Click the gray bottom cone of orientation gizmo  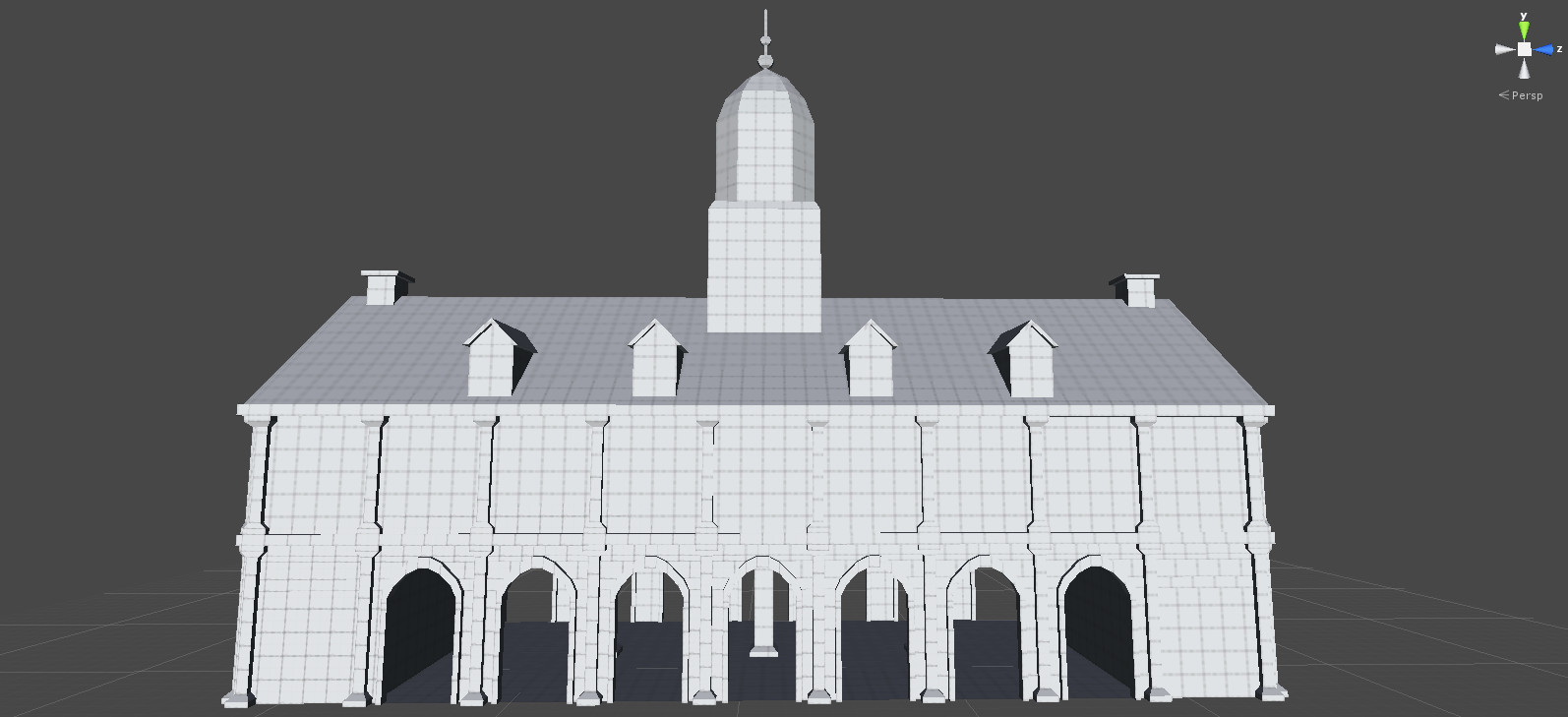coord(1524,68)
